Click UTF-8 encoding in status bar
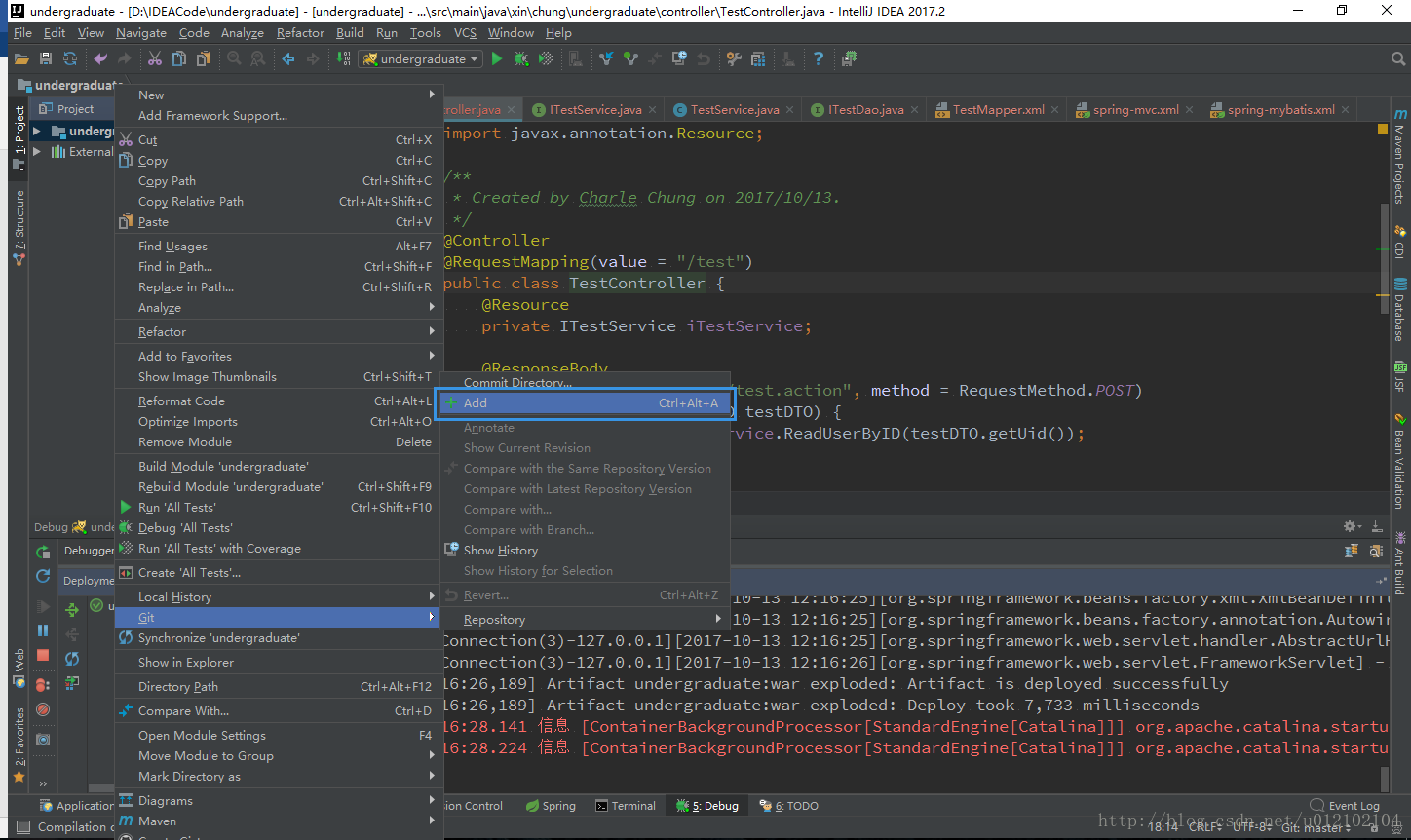1411x840 pixels. tap(1250, 827)
